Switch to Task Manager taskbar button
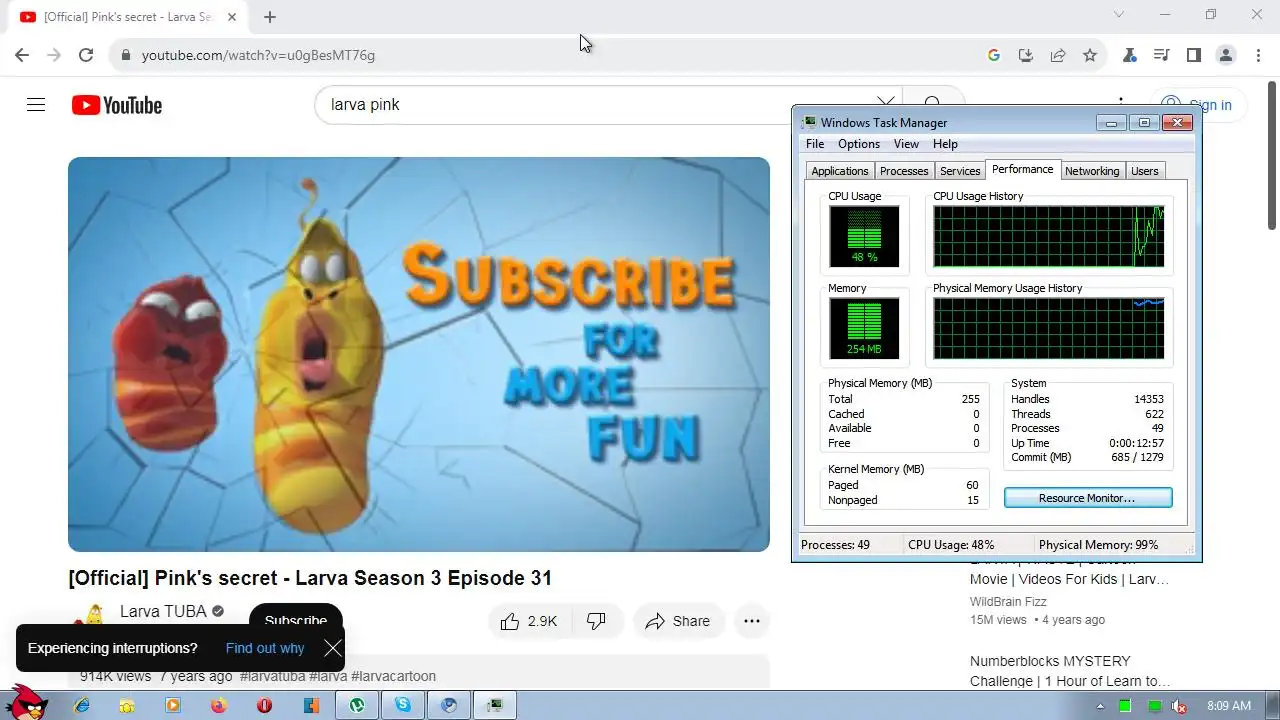1280x720 pixels. 494,705
